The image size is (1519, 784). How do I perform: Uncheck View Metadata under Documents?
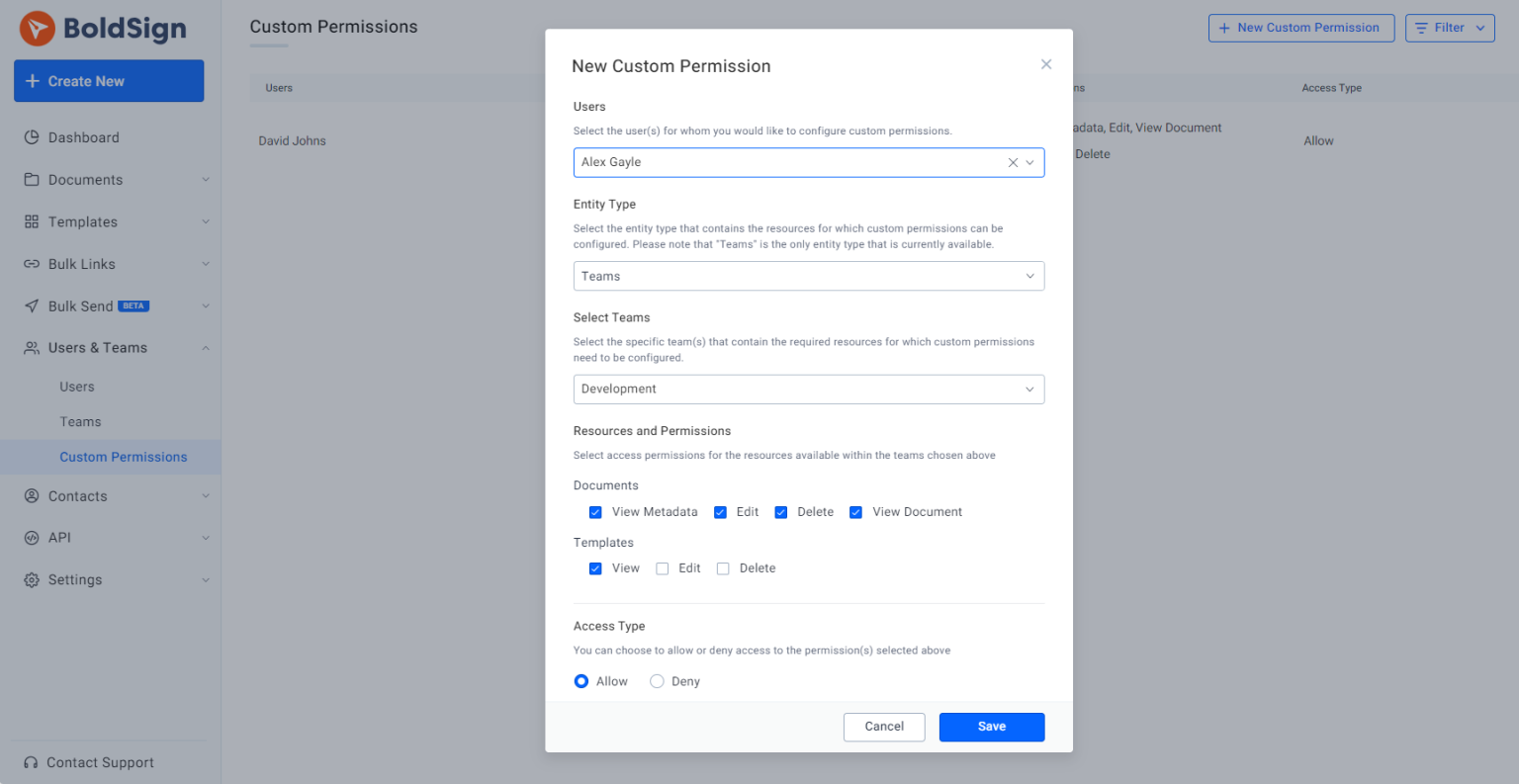pyautogui.click(x=595, y=512)
